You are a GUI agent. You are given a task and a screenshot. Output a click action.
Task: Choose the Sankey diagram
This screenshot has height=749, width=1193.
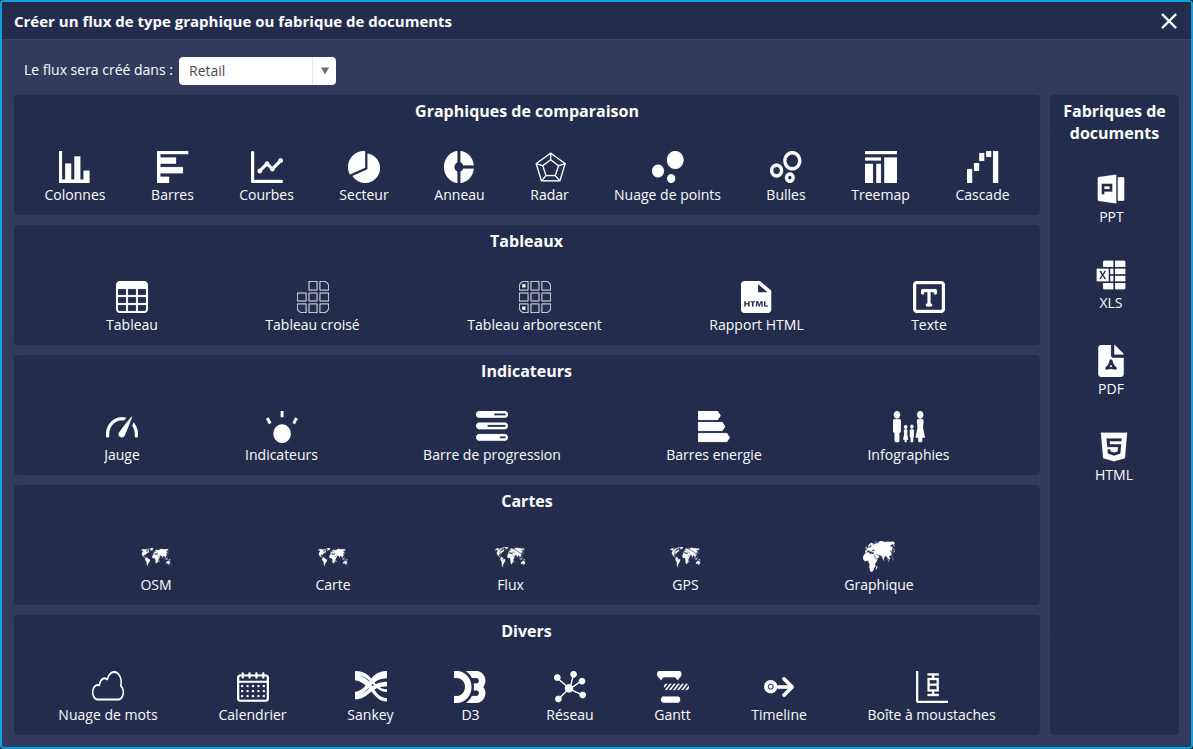[371, 696]
